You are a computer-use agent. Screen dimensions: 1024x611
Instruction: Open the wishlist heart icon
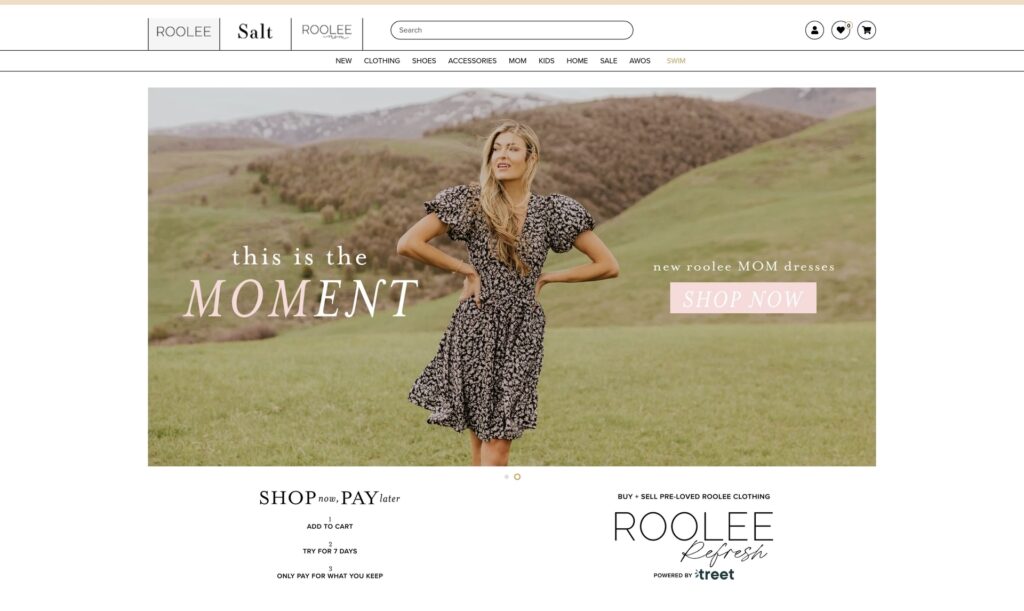coord(840,30)
